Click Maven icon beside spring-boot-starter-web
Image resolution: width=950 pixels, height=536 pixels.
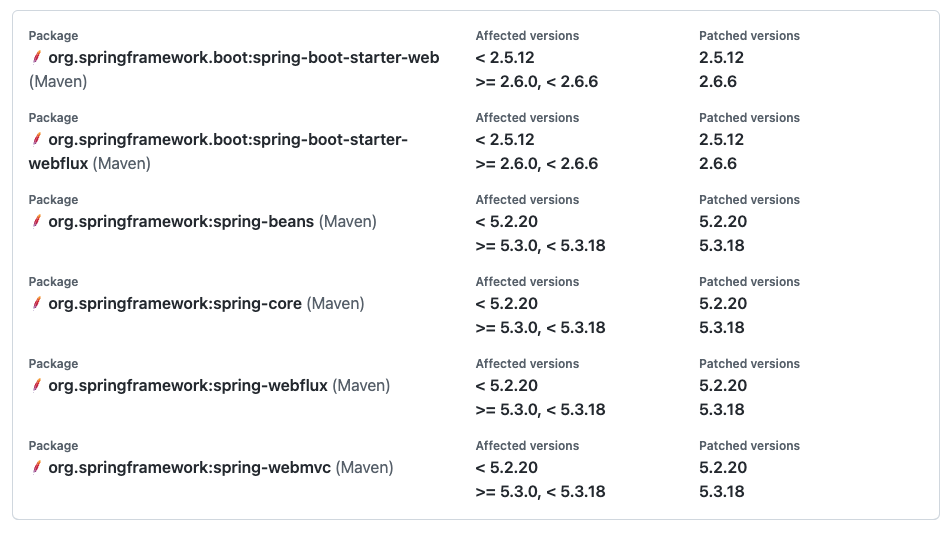click(36, 58)
